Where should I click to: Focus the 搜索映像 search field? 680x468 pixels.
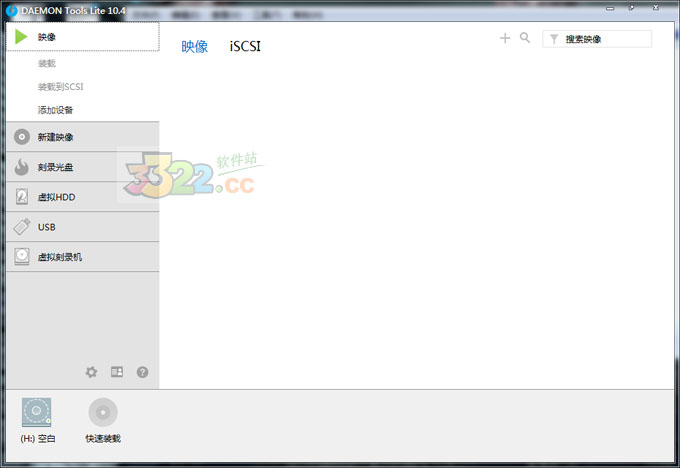[x=597, y=39]
